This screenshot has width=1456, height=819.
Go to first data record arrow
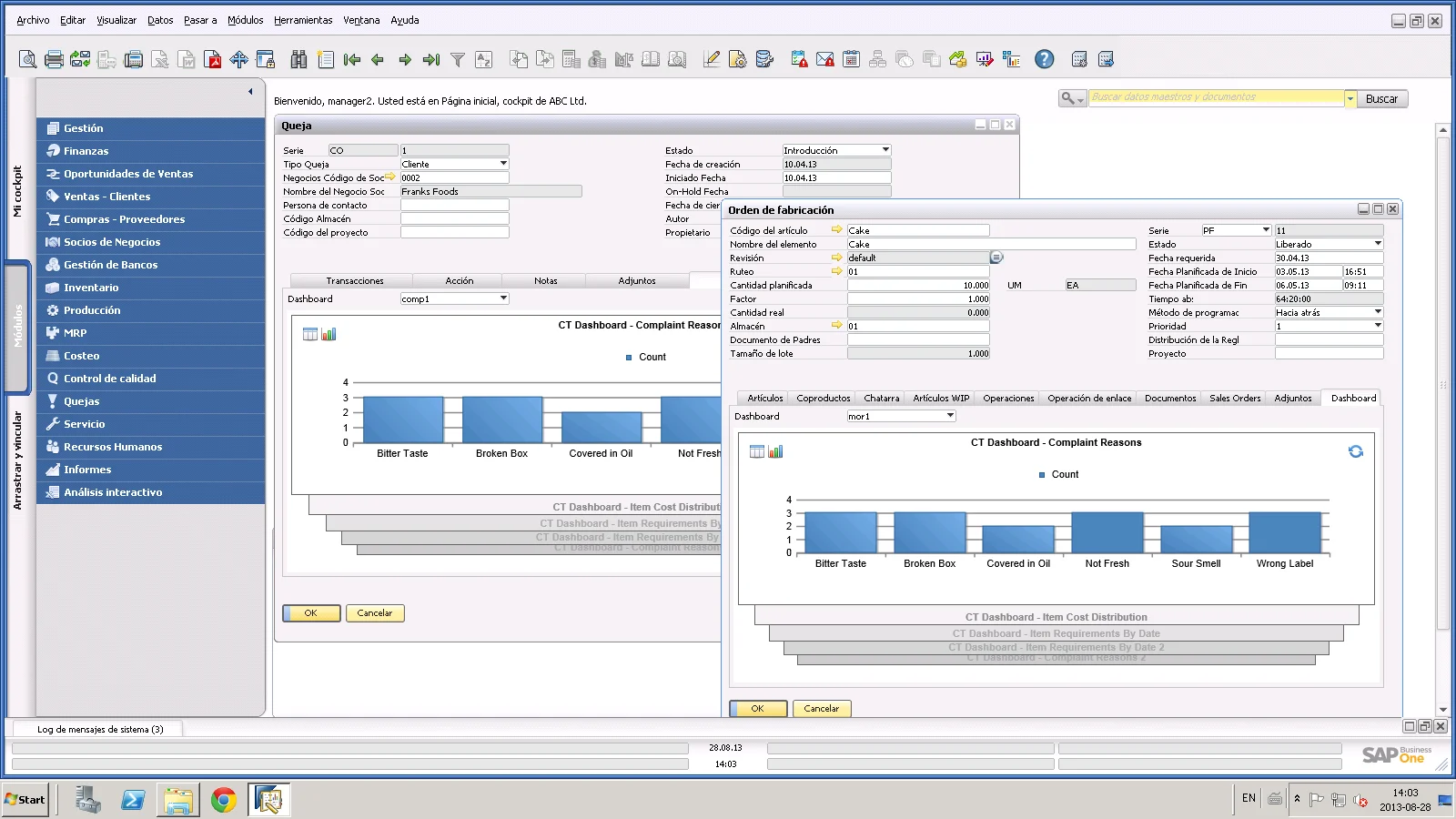[352, 60]
